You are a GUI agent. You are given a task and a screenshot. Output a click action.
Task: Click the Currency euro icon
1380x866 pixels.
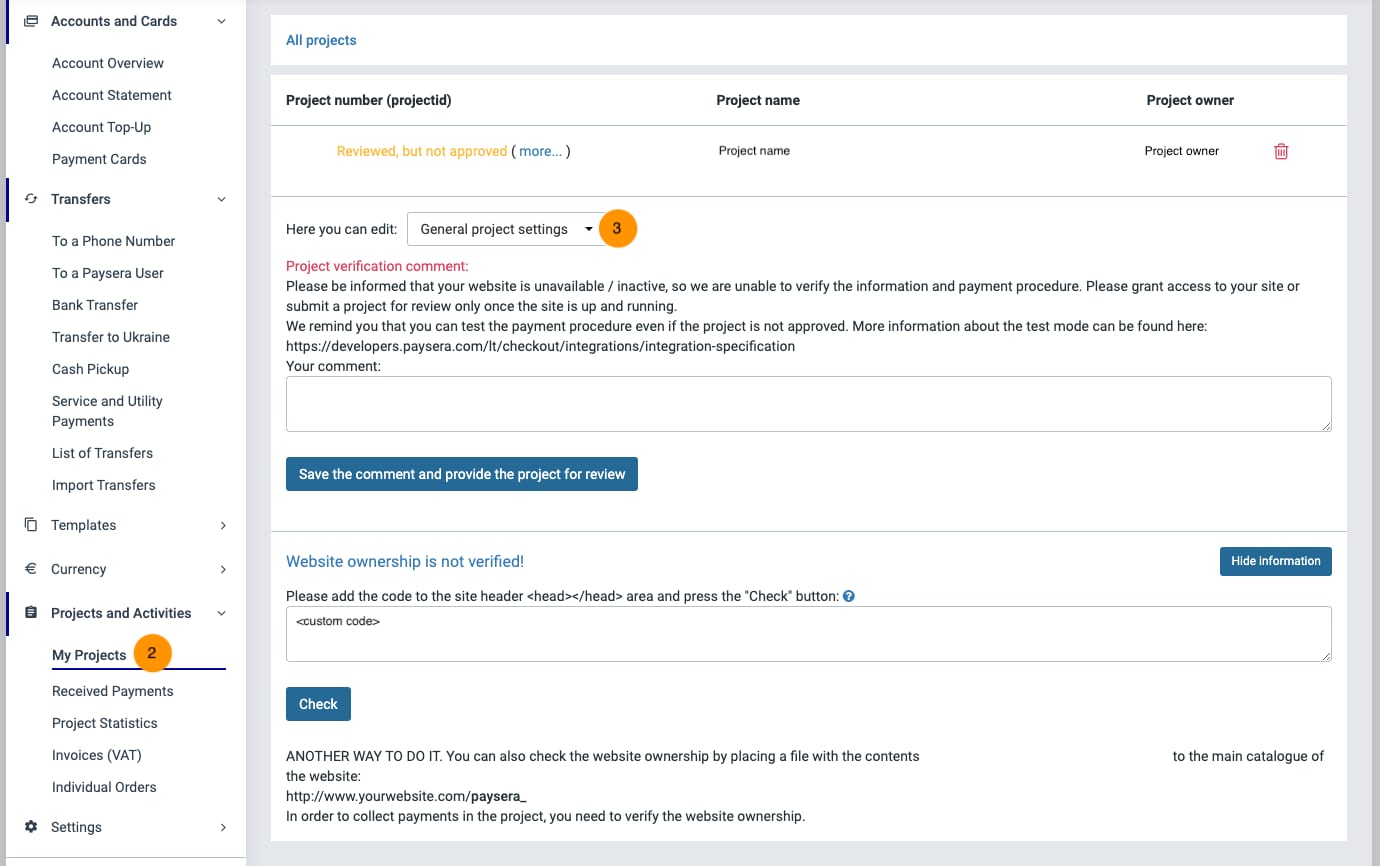[31, 569]
